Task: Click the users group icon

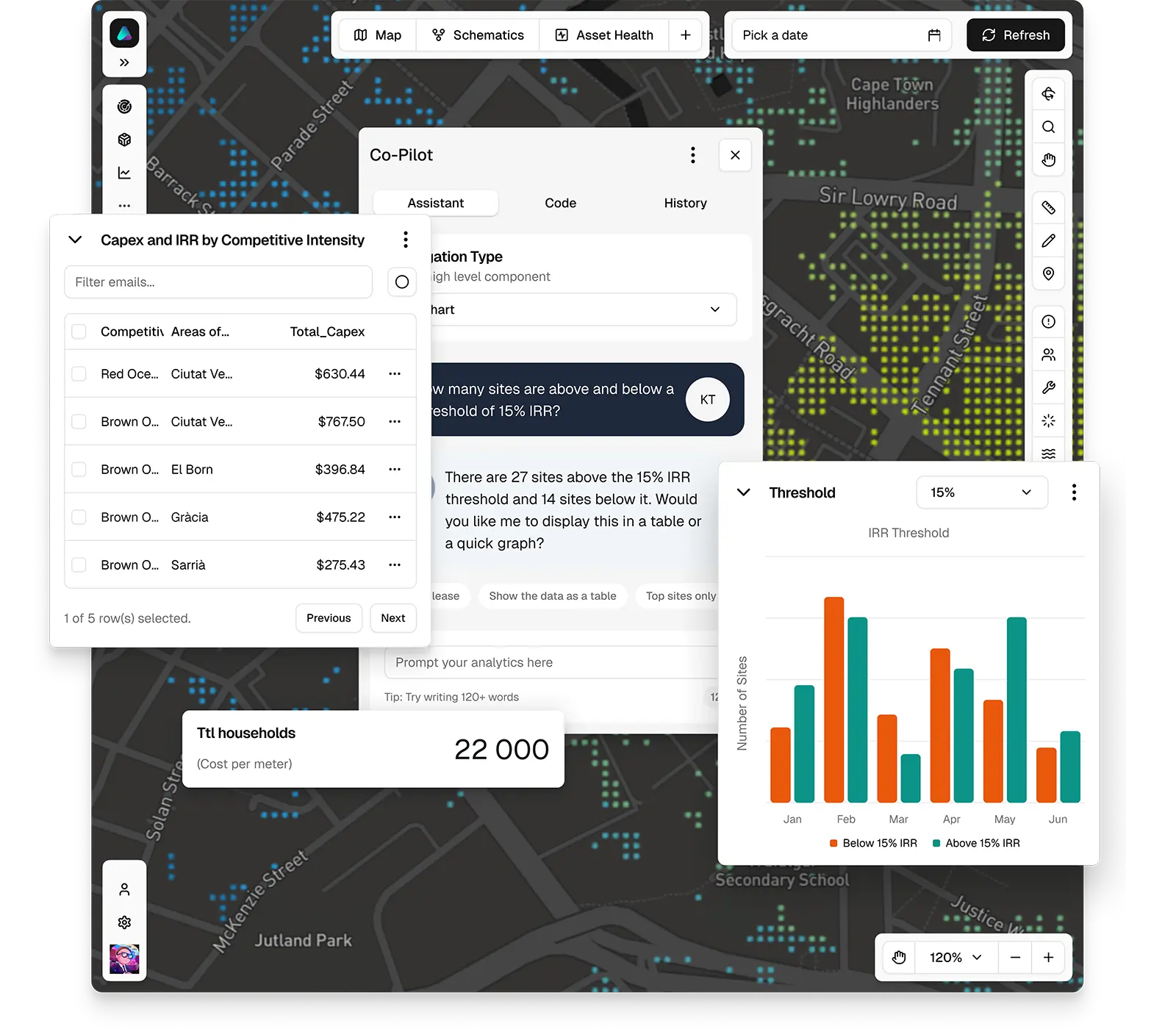Action: pyautogui.click(x=1048, y=354)
